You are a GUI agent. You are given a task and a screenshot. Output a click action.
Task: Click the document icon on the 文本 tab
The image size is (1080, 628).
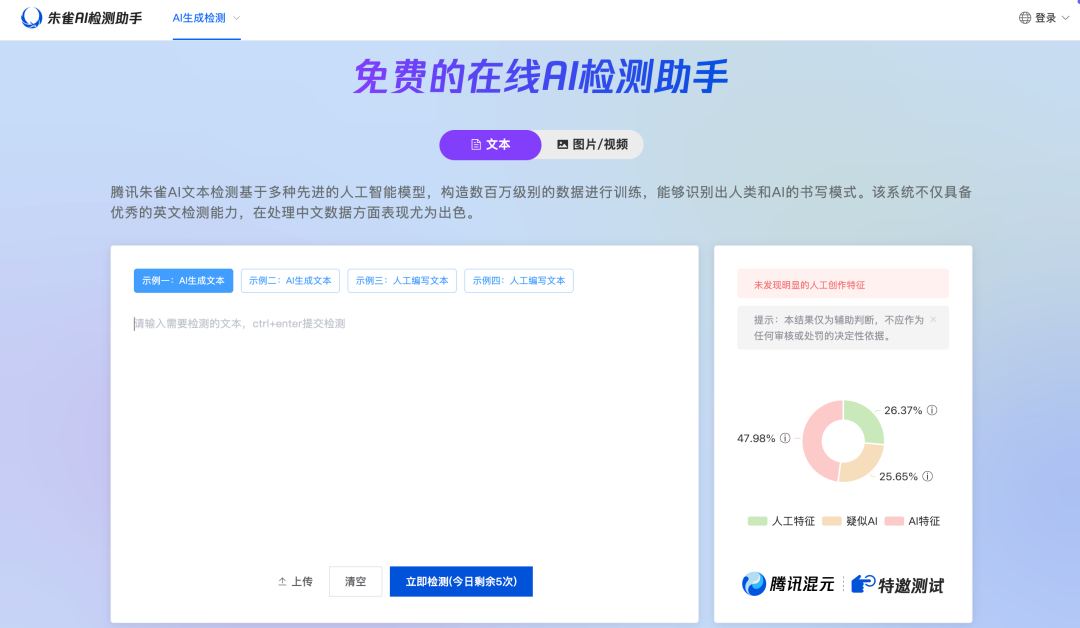[475, 144]
